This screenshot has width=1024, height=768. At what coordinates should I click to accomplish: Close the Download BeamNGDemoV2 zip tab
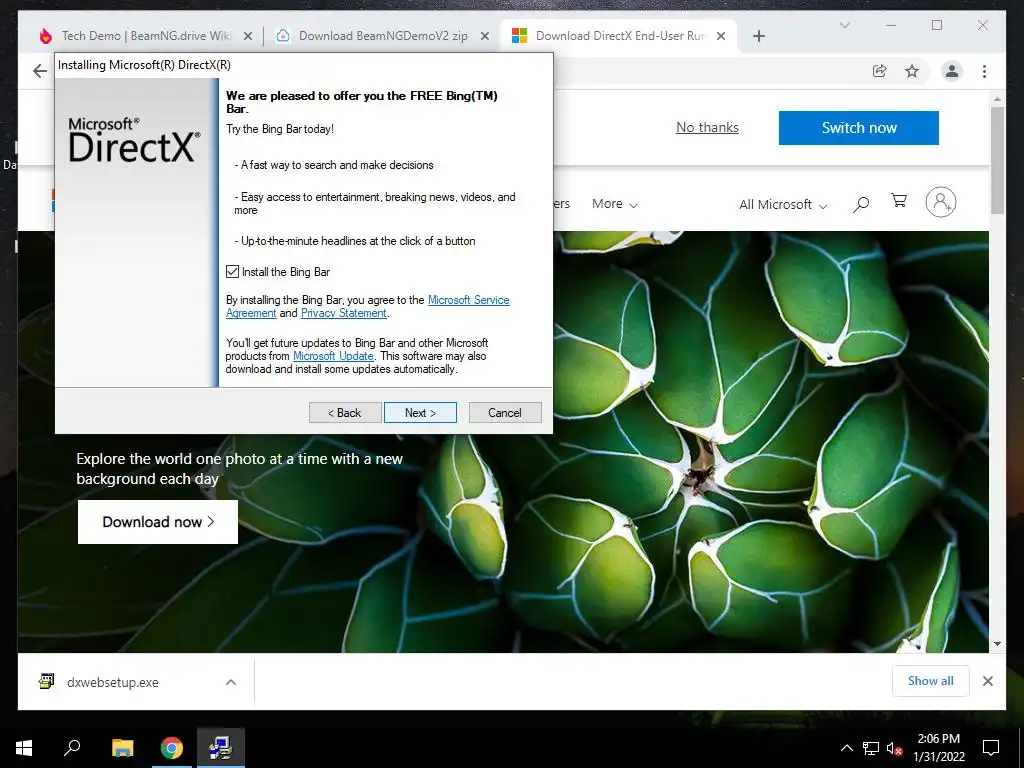click(485, 37)
